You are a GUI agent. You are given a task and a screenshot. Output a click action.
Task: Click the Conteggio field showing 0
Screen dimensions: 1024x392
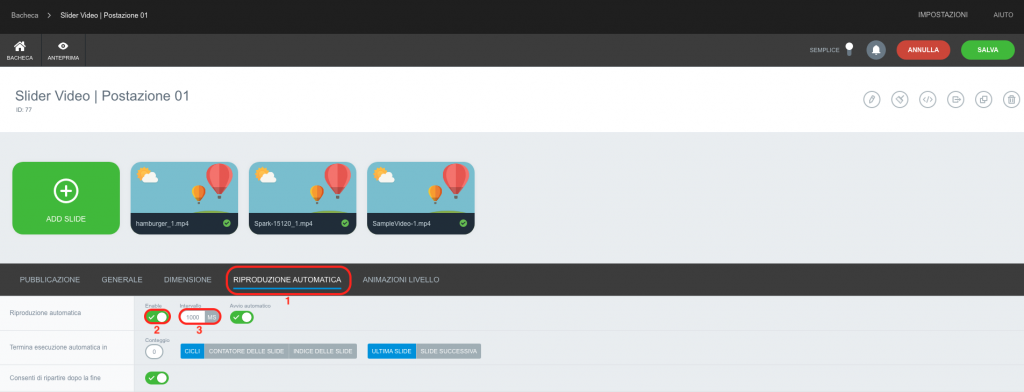(x=154, y=351)
